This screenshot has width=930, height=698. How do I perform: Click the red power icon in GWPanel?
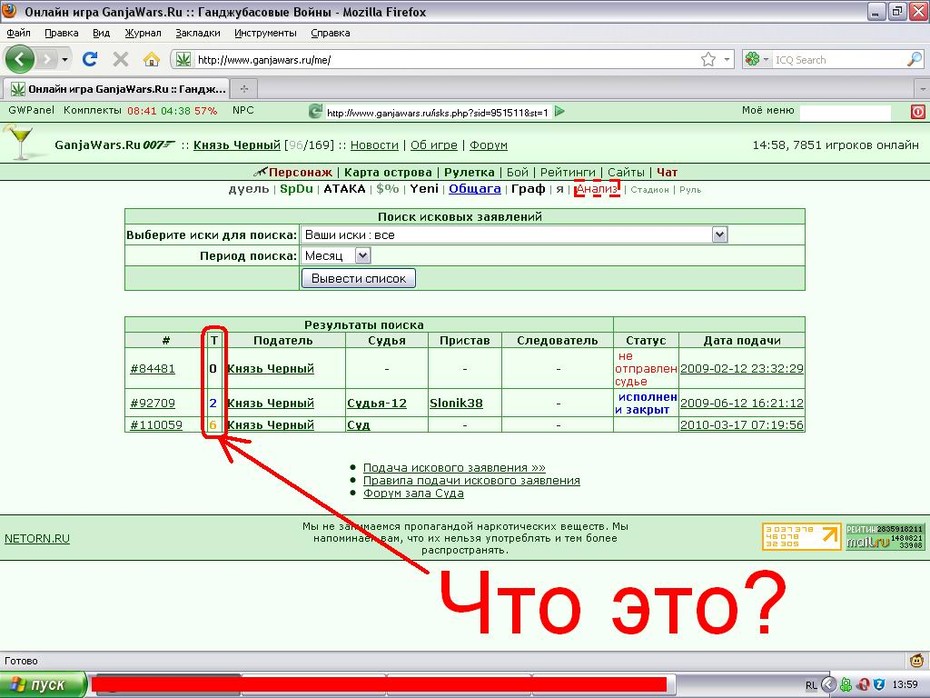coord(918,111)
